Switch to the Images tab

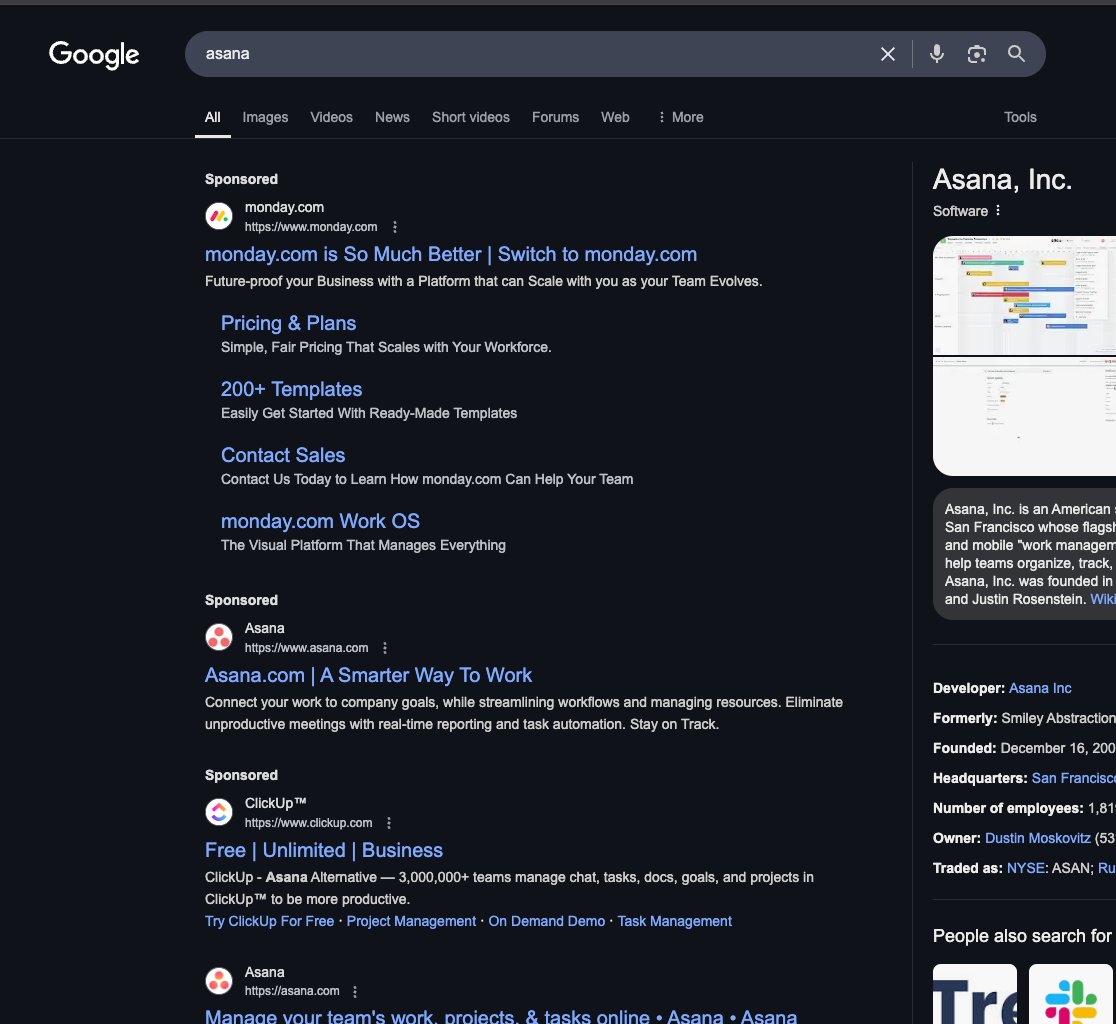pyautogui.click(x=265, y=117)
